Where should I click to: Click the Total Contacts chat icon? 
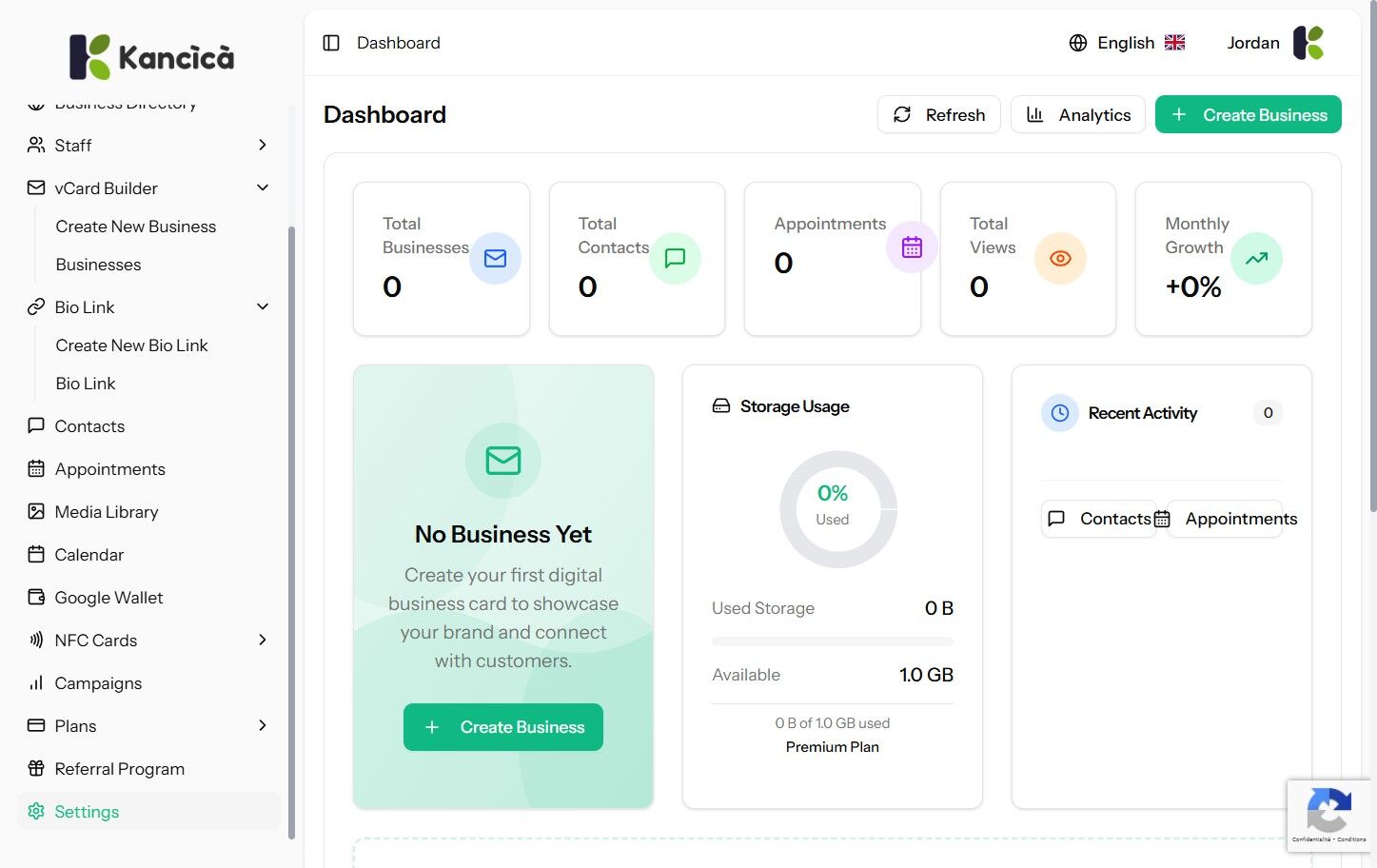pyautogui.click(x=675, y=258)
